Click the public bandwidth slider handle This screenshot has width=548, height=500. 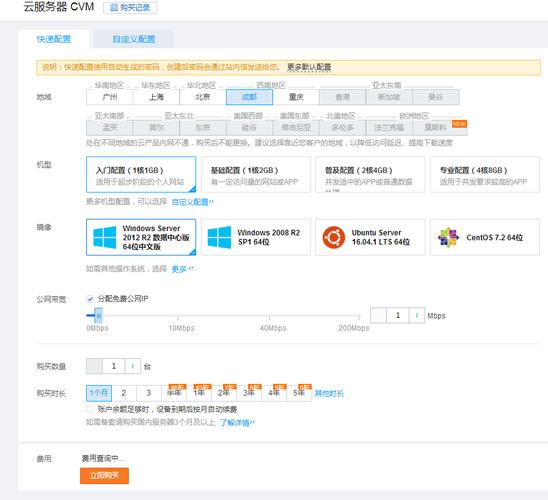[x=99, y=316]
